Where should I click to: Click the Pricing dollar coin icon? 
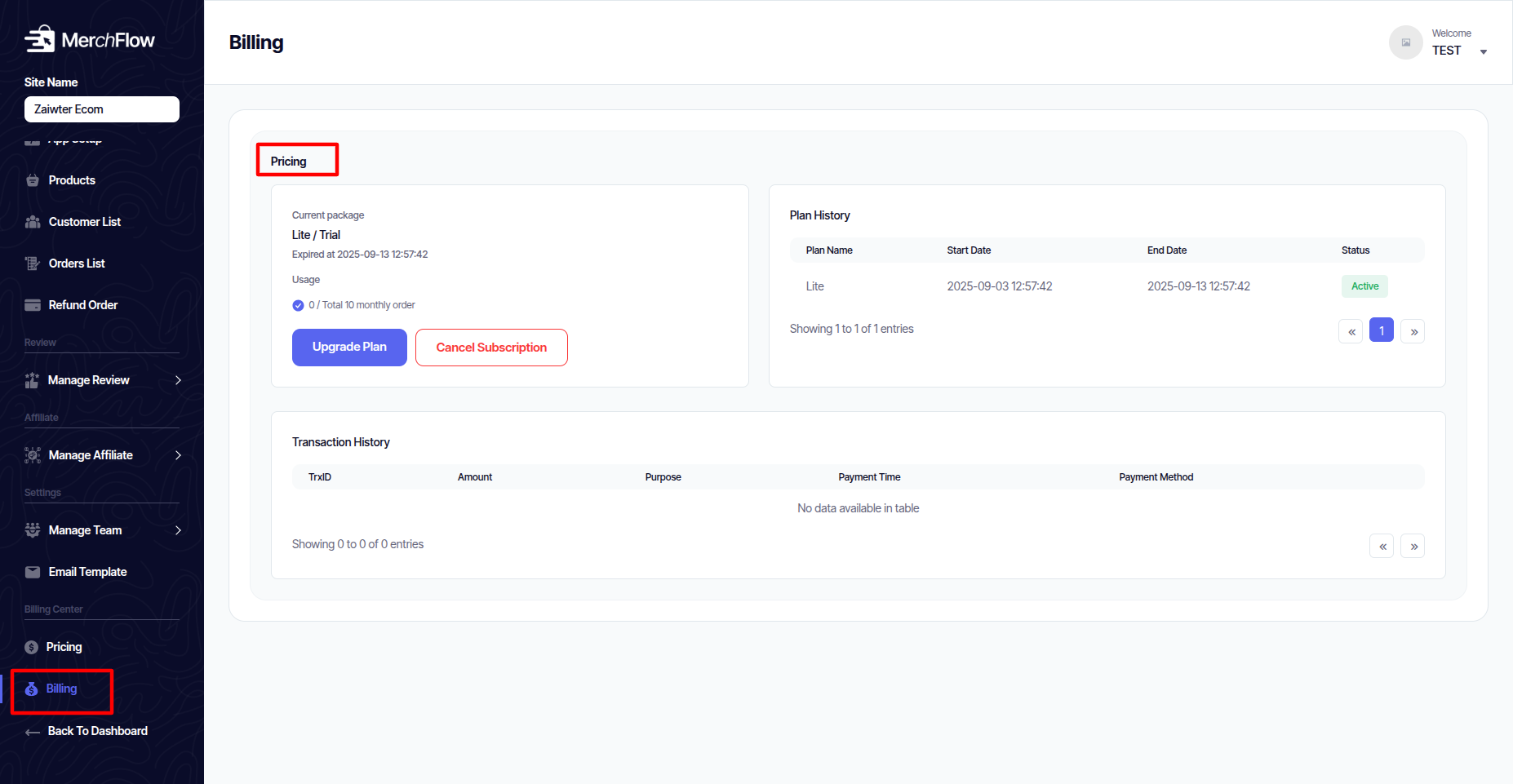pyautogui.click(x=32, y=647)
